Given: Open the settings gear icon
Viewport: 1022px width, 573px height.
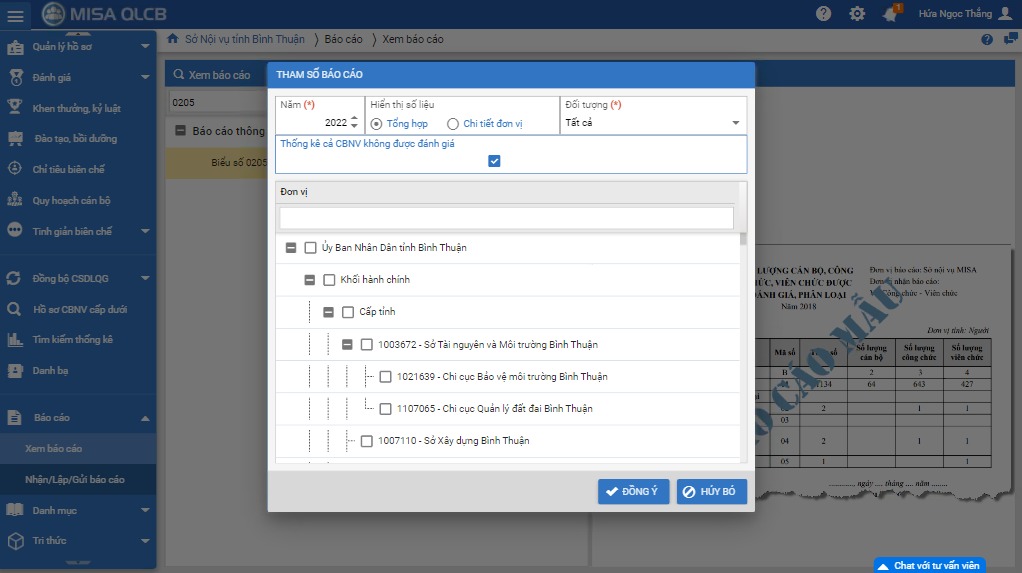Looking at the screenshot, I should pos(857,14).
